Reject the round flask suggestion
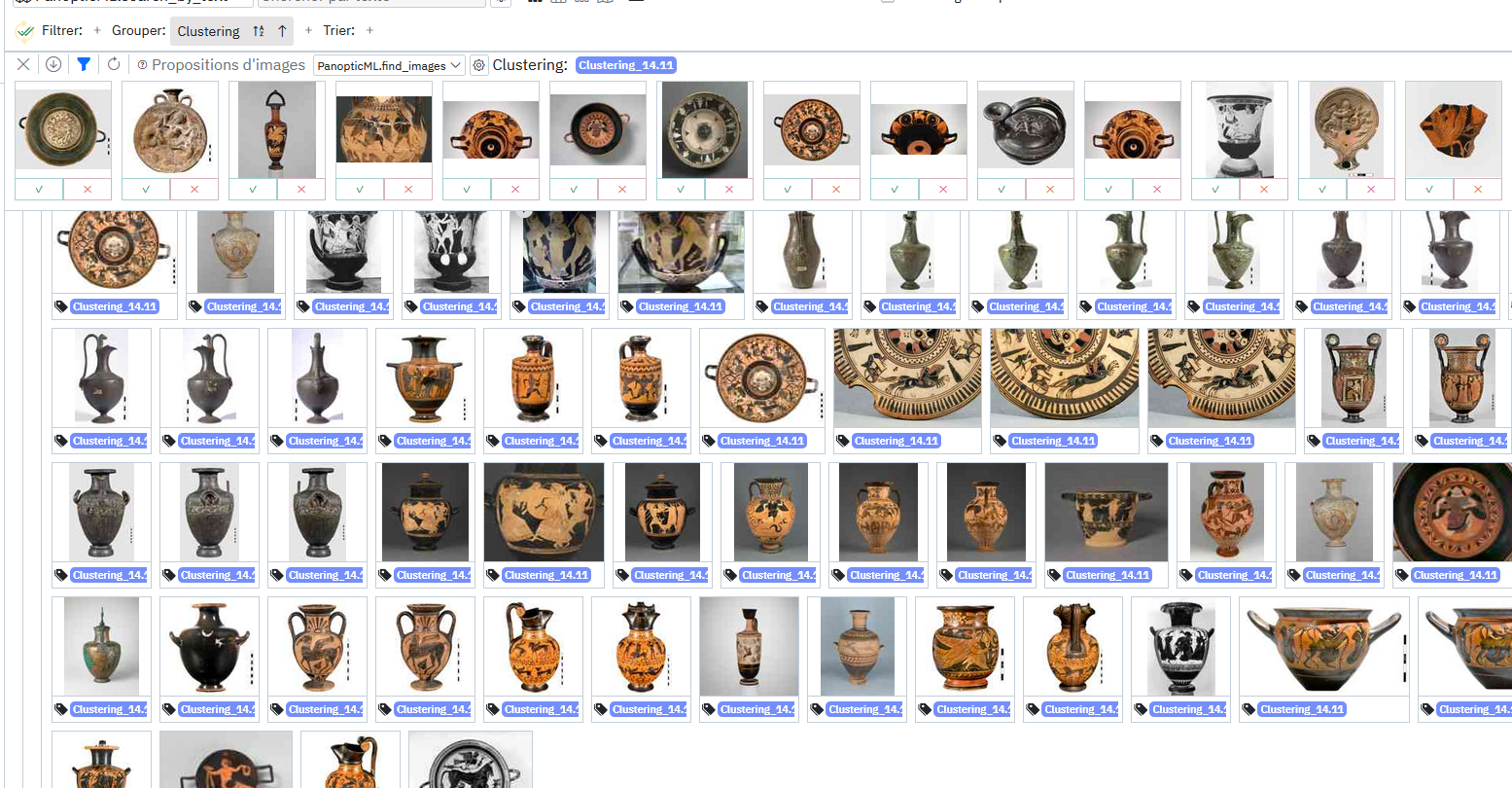Viewport: 1512px width, 788px height. point(194,189)
